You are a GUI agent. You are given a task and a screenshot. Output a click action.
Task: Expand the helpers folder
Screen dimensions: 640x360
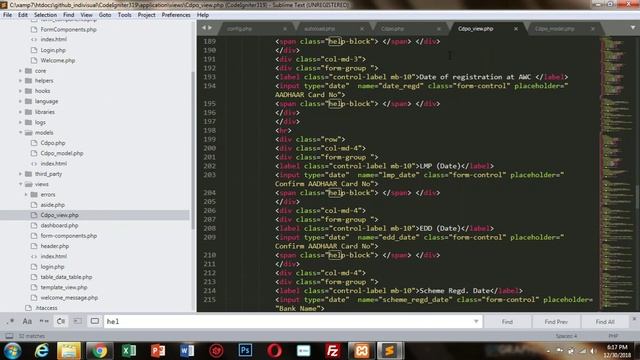(x=20, y=81)
